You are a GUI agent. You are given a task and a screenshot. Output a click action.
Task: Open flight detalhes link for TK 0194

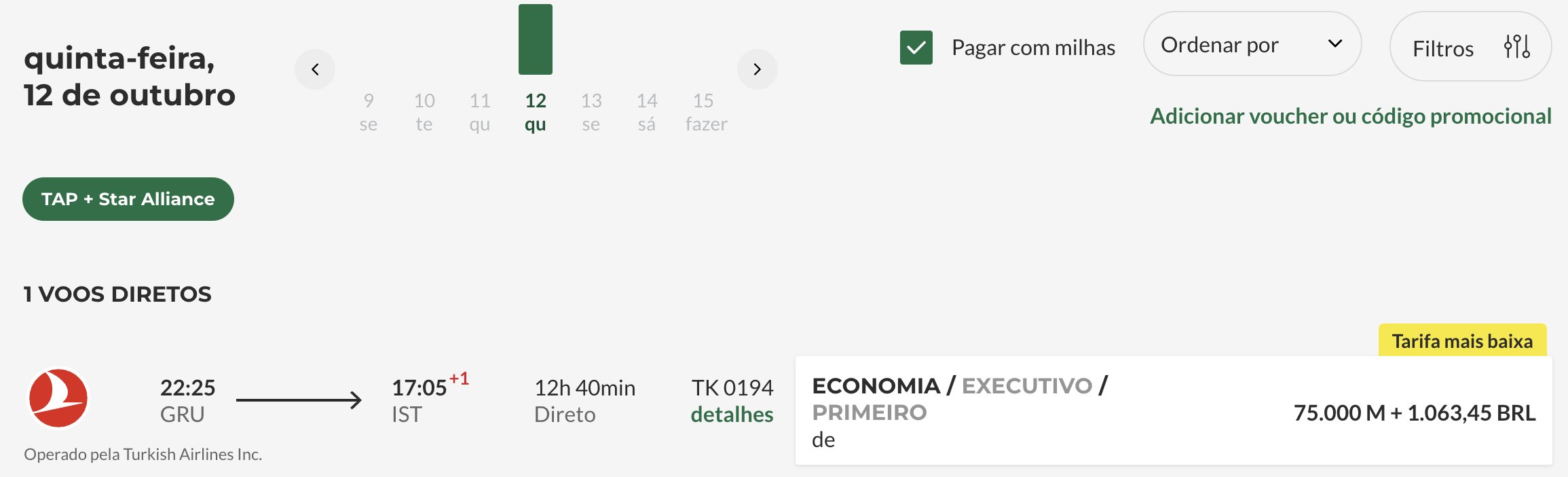point(732,414)
